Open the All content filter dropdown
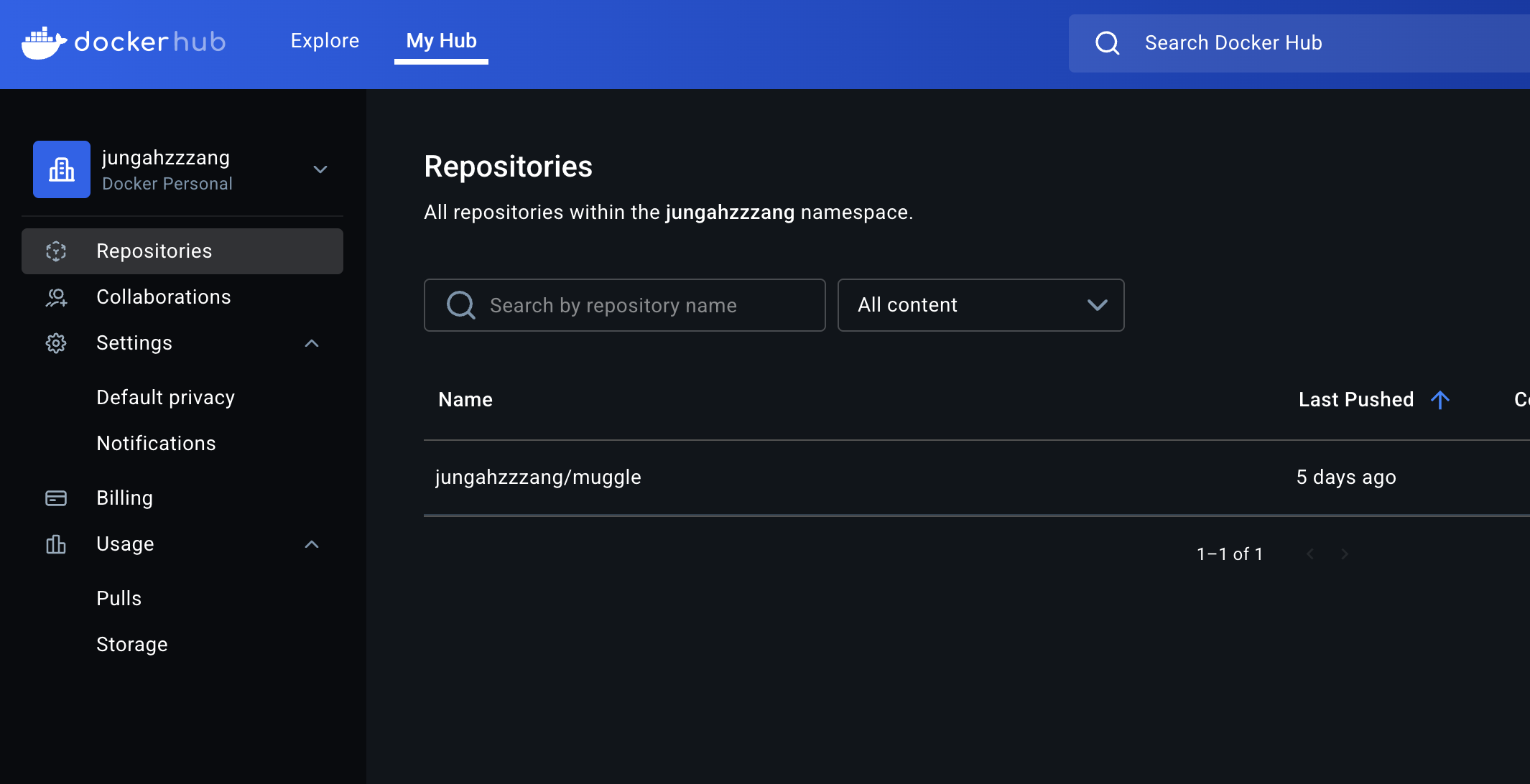 (980, 305)
